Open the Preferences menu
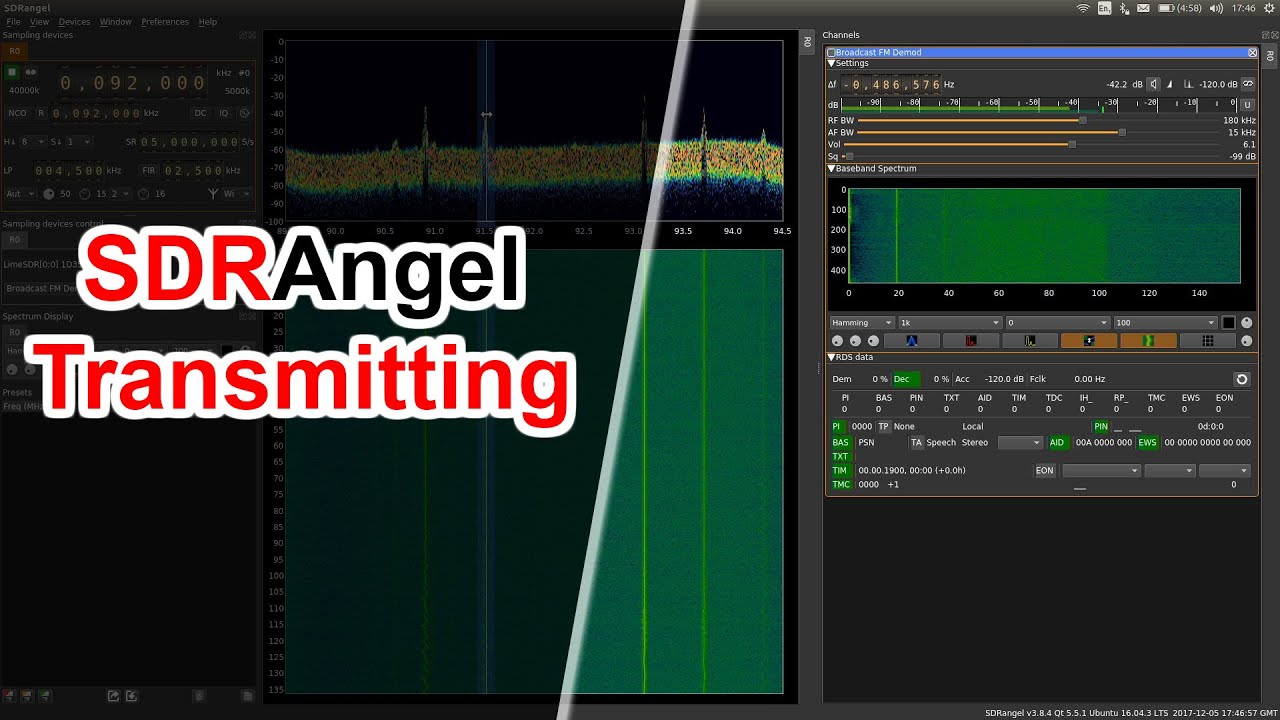Viewport: 1280px width, 720px height. tap(164, 22)
